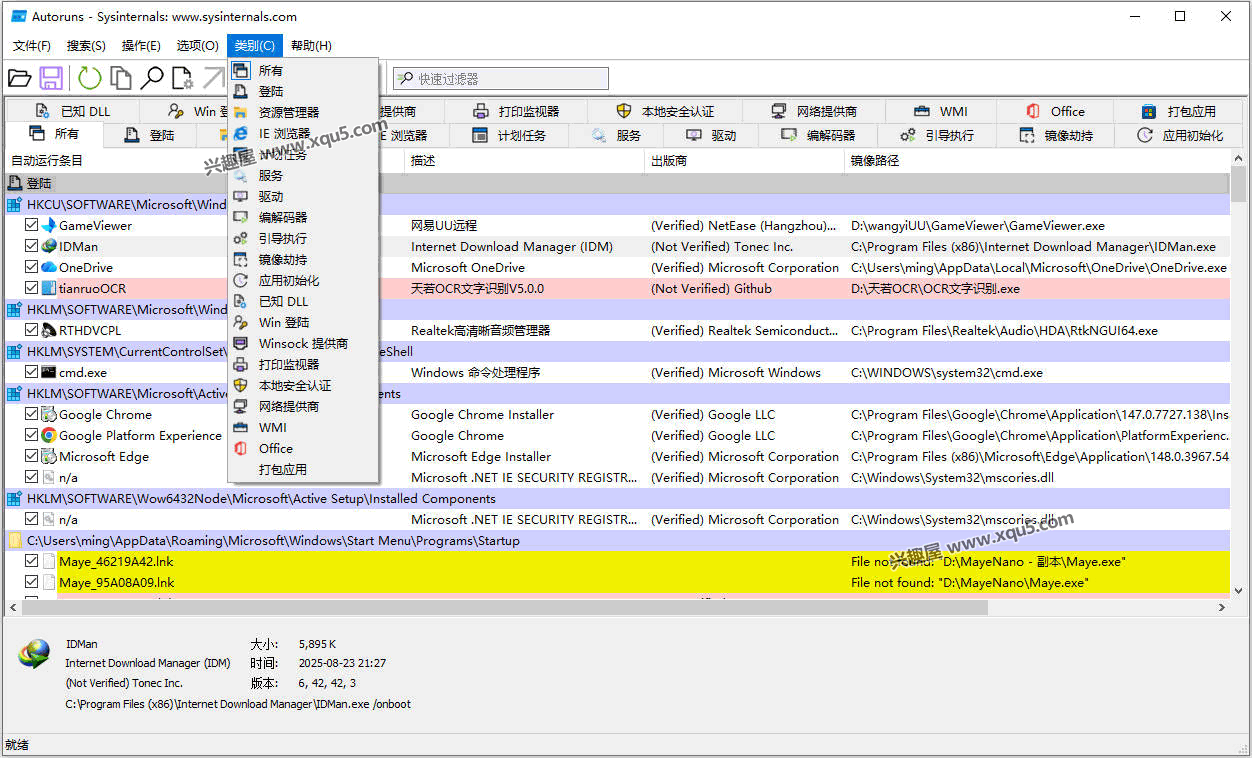
Task: Sort by the 出版商 column header
Action: (x=744, y=161)
